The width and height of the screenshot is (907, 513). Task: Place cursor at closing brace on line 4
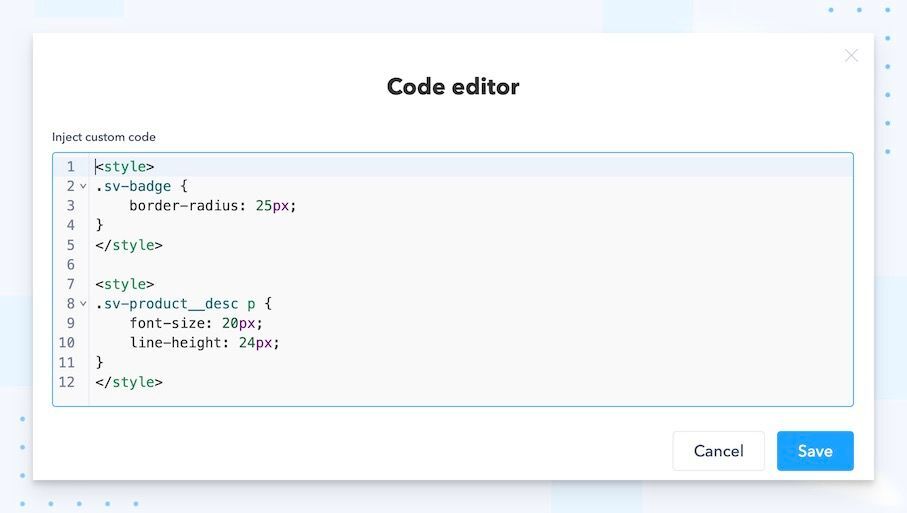100,226
